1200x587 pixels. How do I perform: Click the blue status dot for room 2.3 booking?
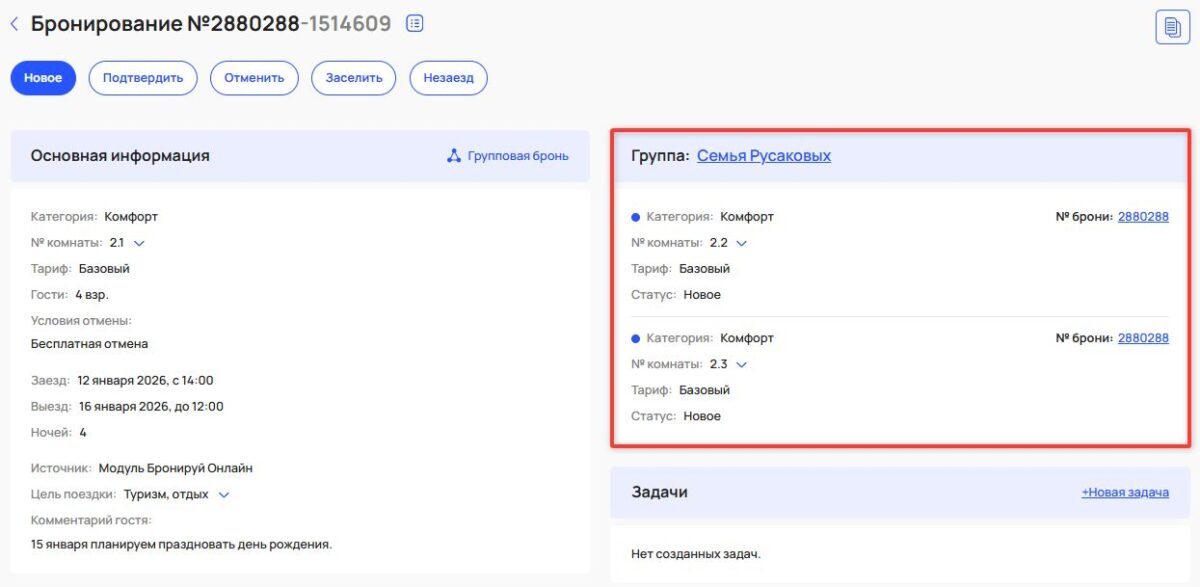point(637,337)
